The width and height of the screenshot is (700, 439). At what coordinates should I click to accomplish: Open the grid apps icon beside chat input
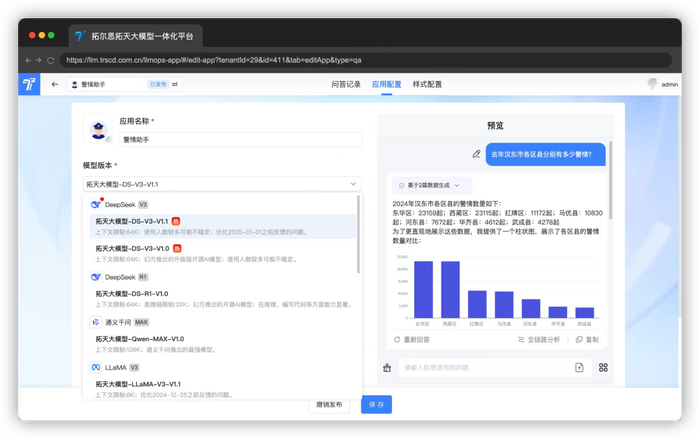(x=603, y=368)
